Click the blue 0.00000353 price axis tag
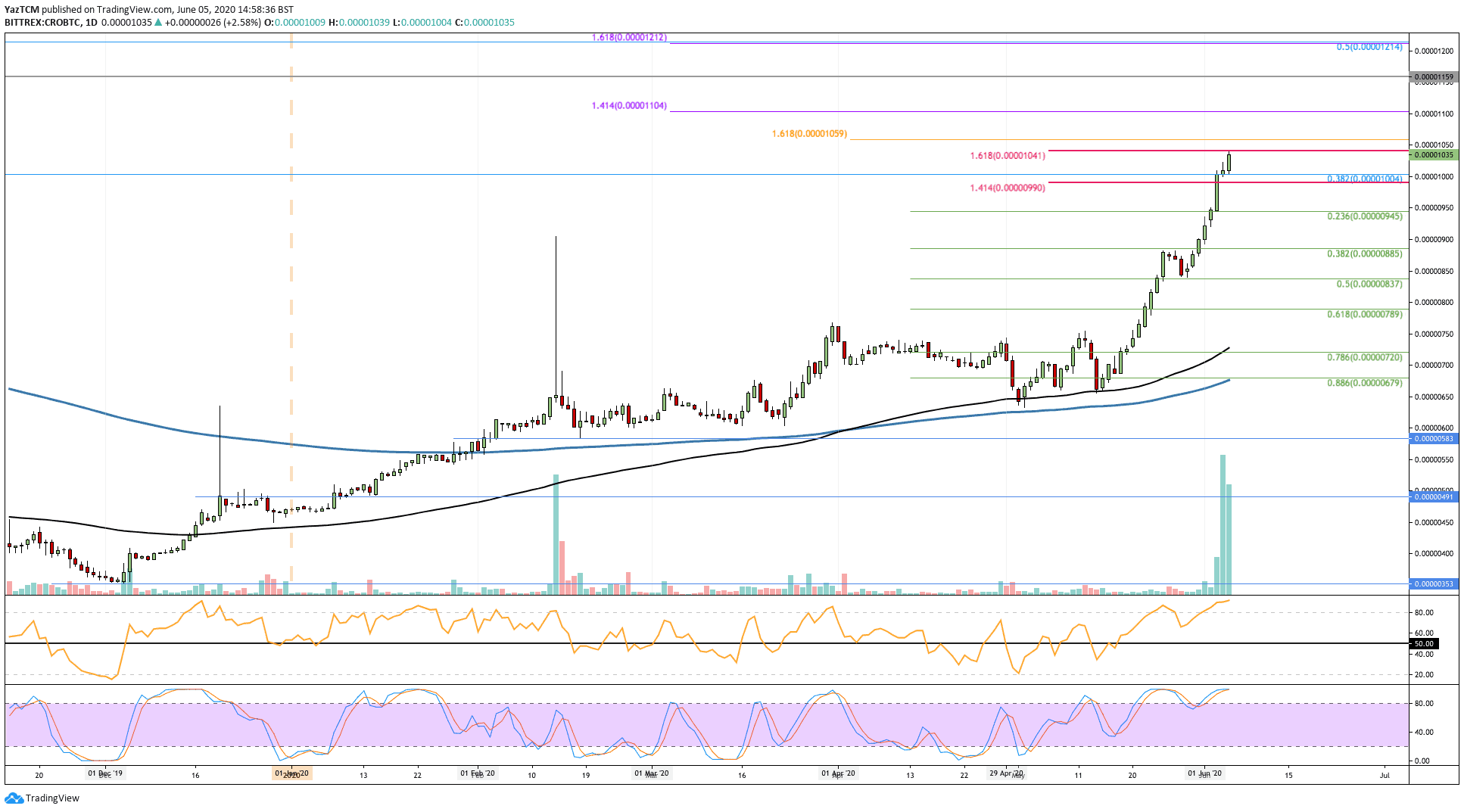This screenshot has height=812, width=1464. pyautogui.click(x=1434, y=584)
